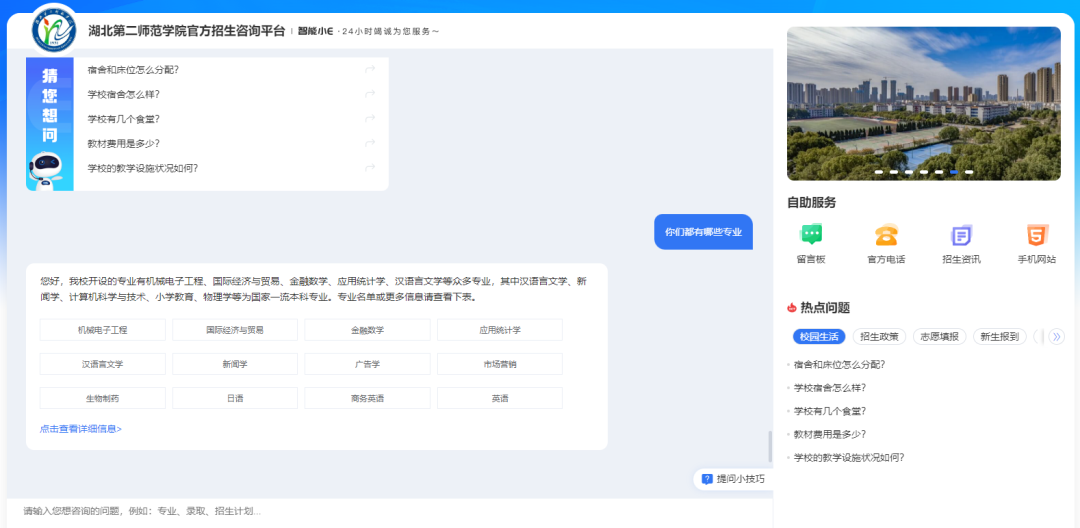Switch to the 招生政策 tab
The image size is (1080, 528).
880,337
